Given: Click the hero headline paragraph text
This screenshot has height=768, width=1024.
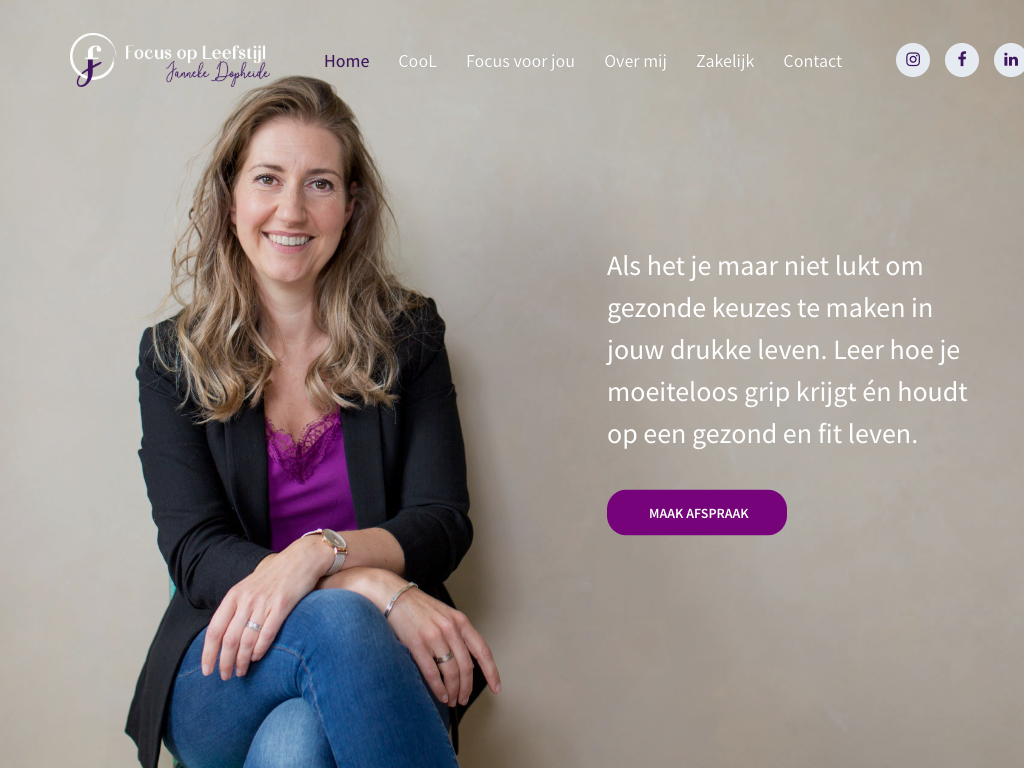Looking at the screenshot, I should click(787, 350).
